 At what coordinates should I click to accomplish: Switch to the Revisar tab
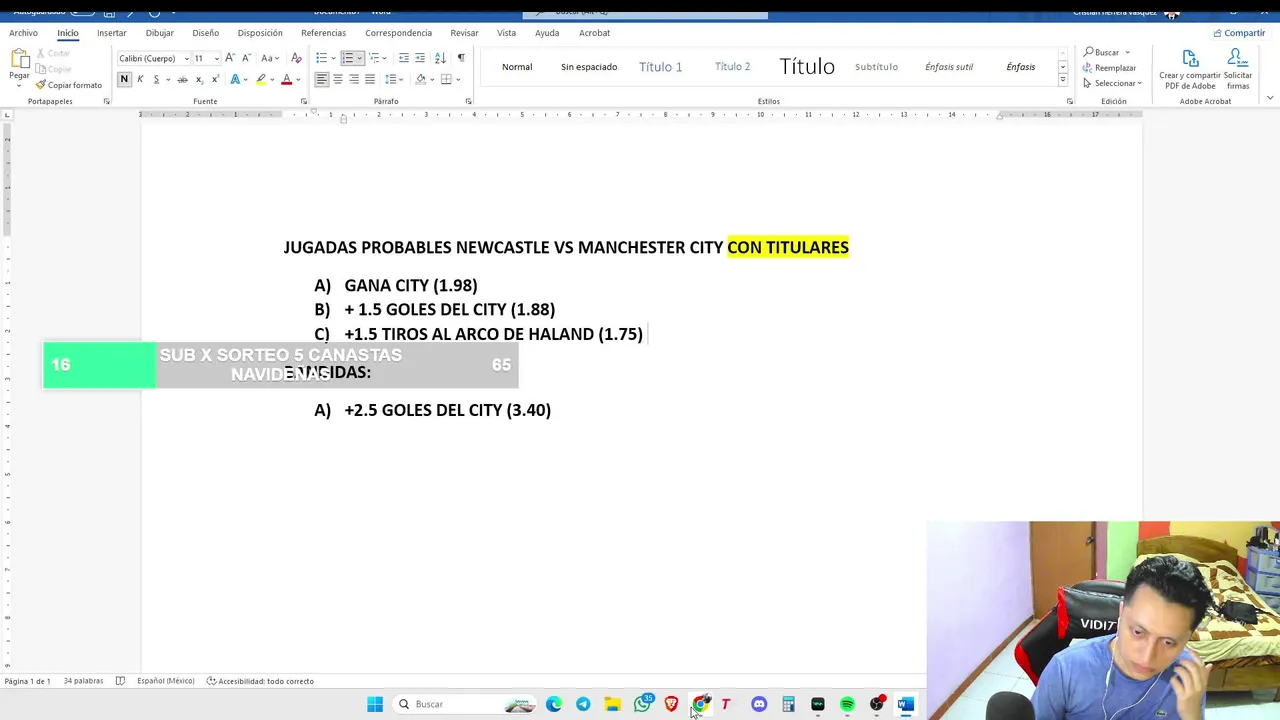(x=464, y=33)
